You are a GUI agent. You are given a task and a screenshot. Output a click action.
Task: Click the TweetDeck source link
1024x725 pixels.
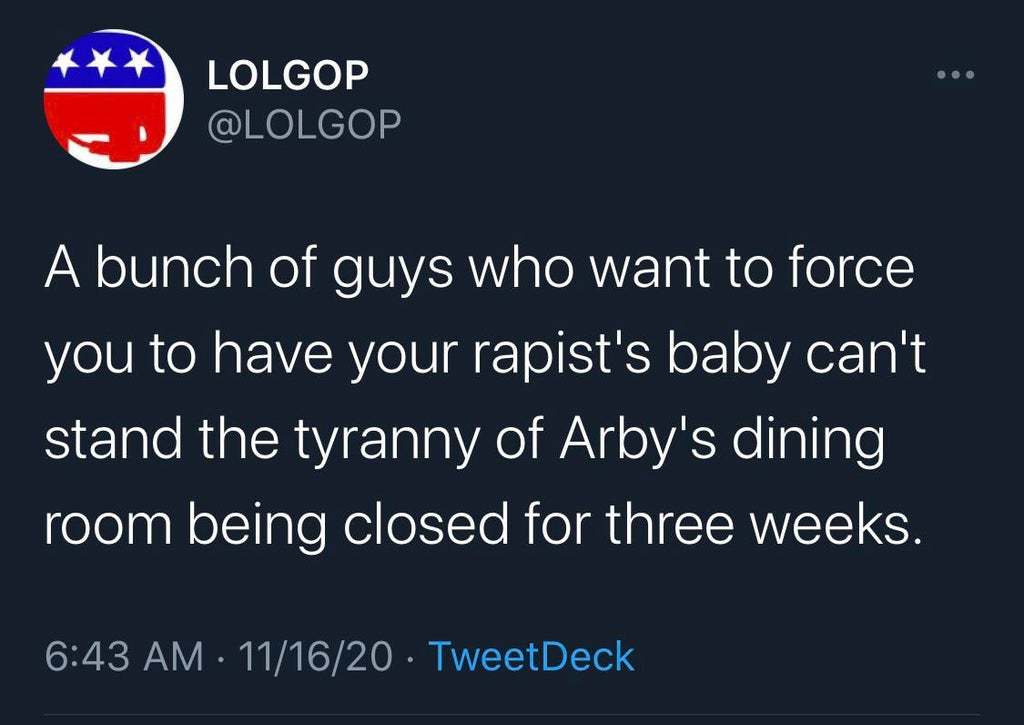[531, 656]
